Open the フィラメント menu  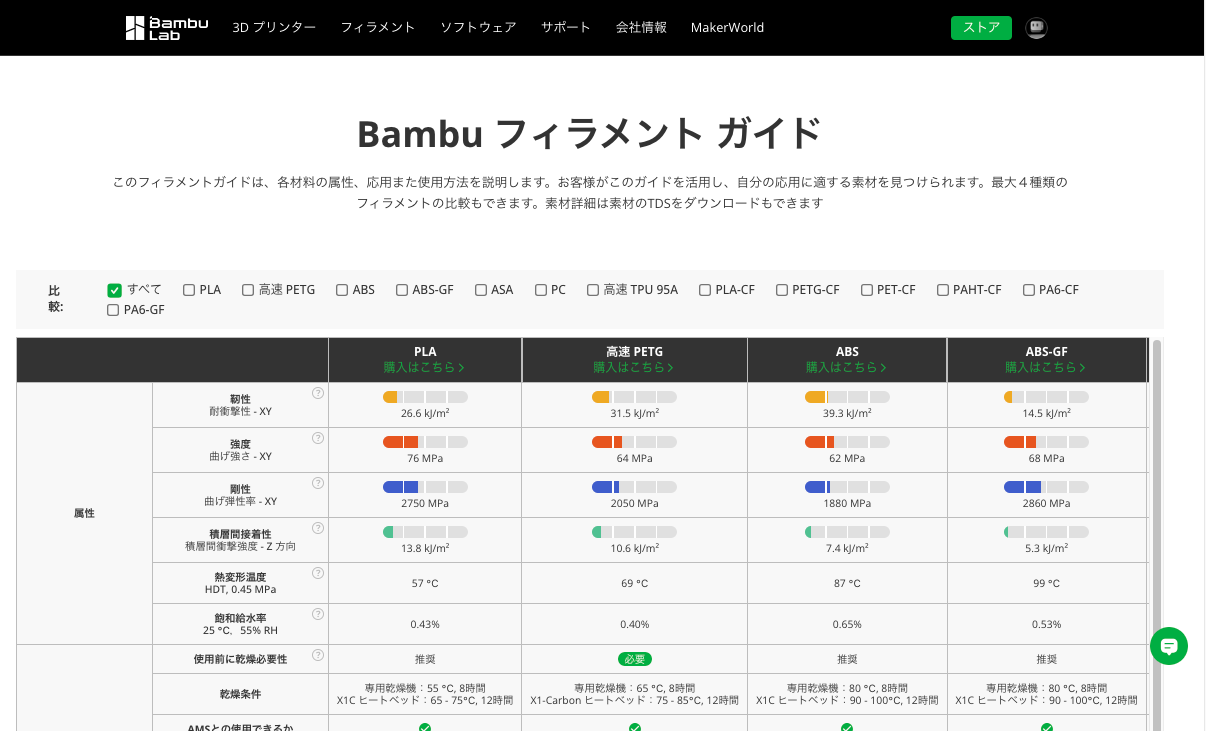(378, 28)
